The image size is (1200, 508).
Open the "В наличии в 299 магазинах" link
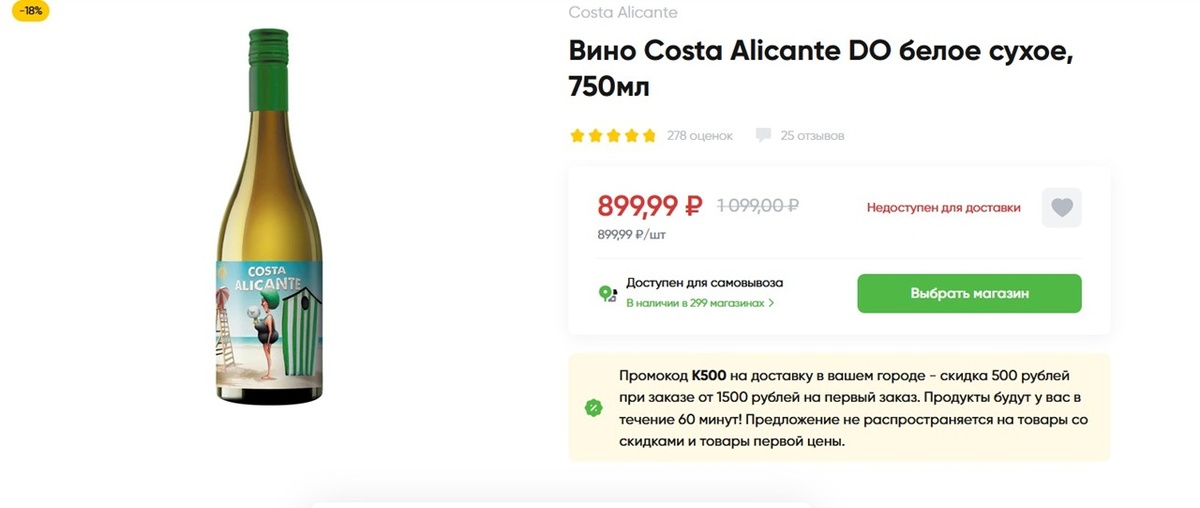pos(695,303)
